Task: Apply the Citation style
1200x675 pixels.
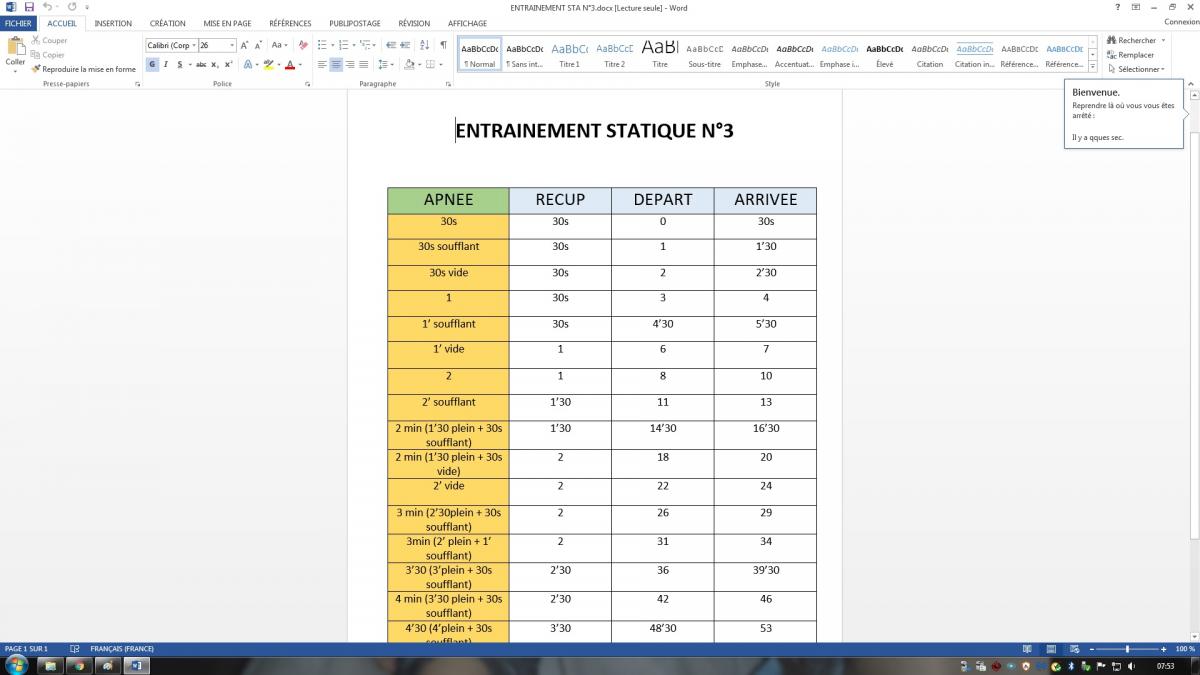Action: [x=930, y=54]
